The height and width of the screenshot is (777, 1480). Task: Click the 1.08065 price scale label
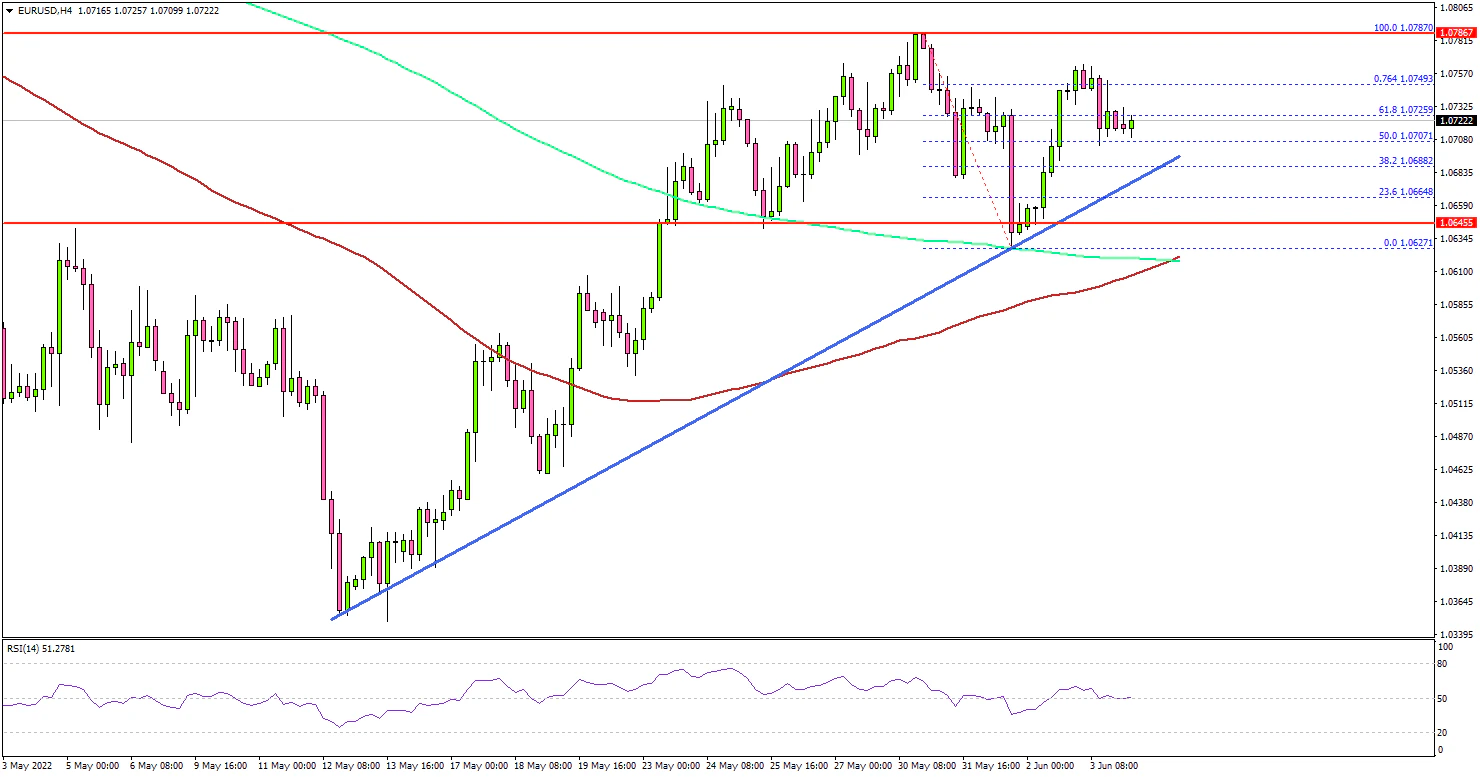tap(1454, 6)
